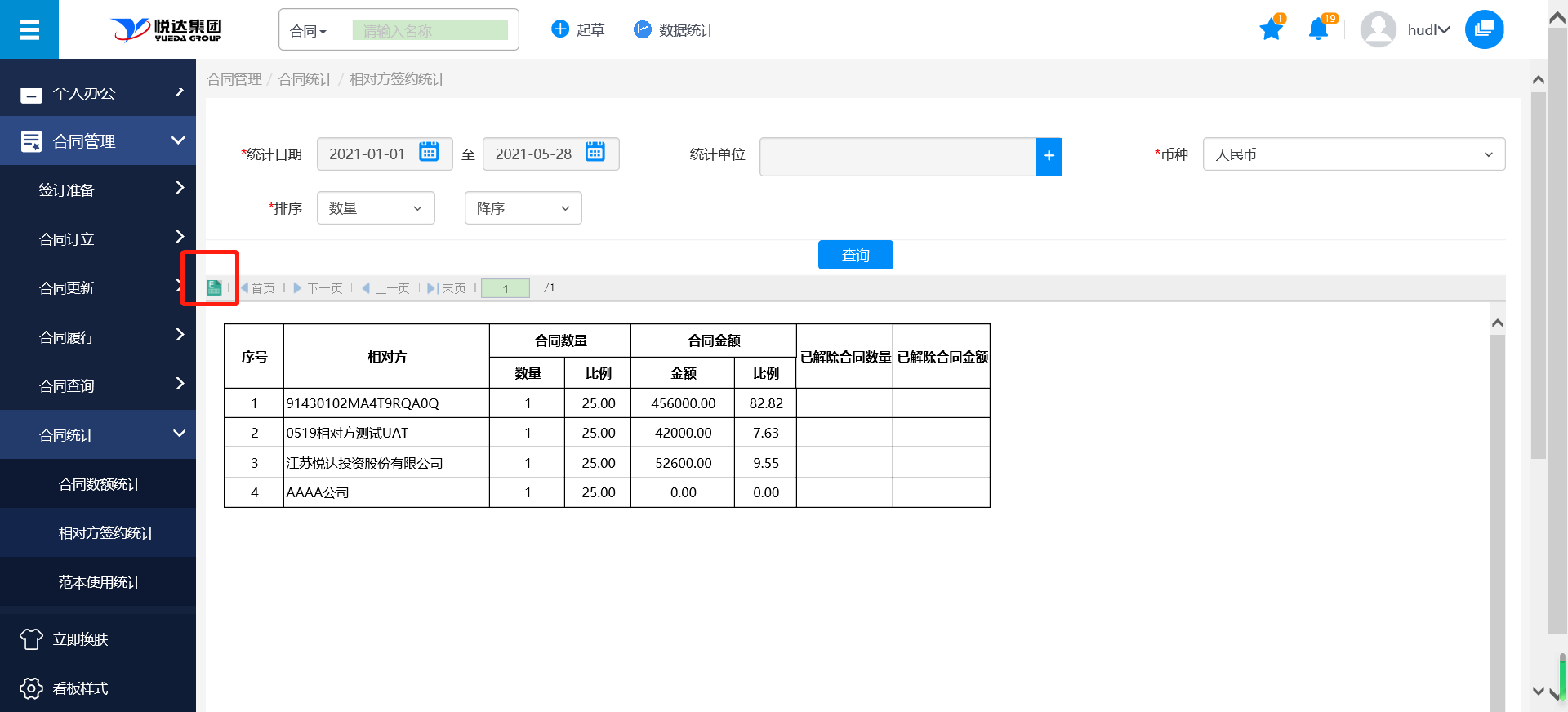This screenshot has width=1568, height=712.
Task: Open the 降序 sort order dropdown
Action: point(523,208)
